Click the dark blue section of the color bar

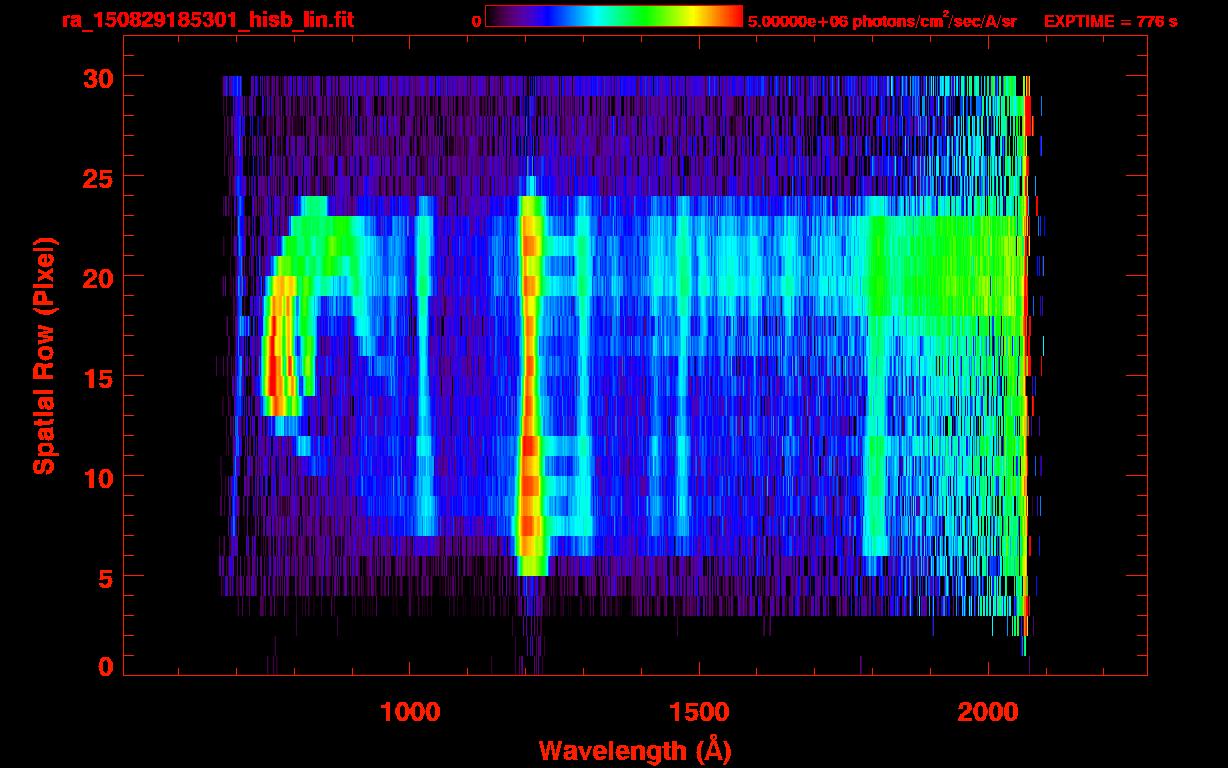point(530,17)
